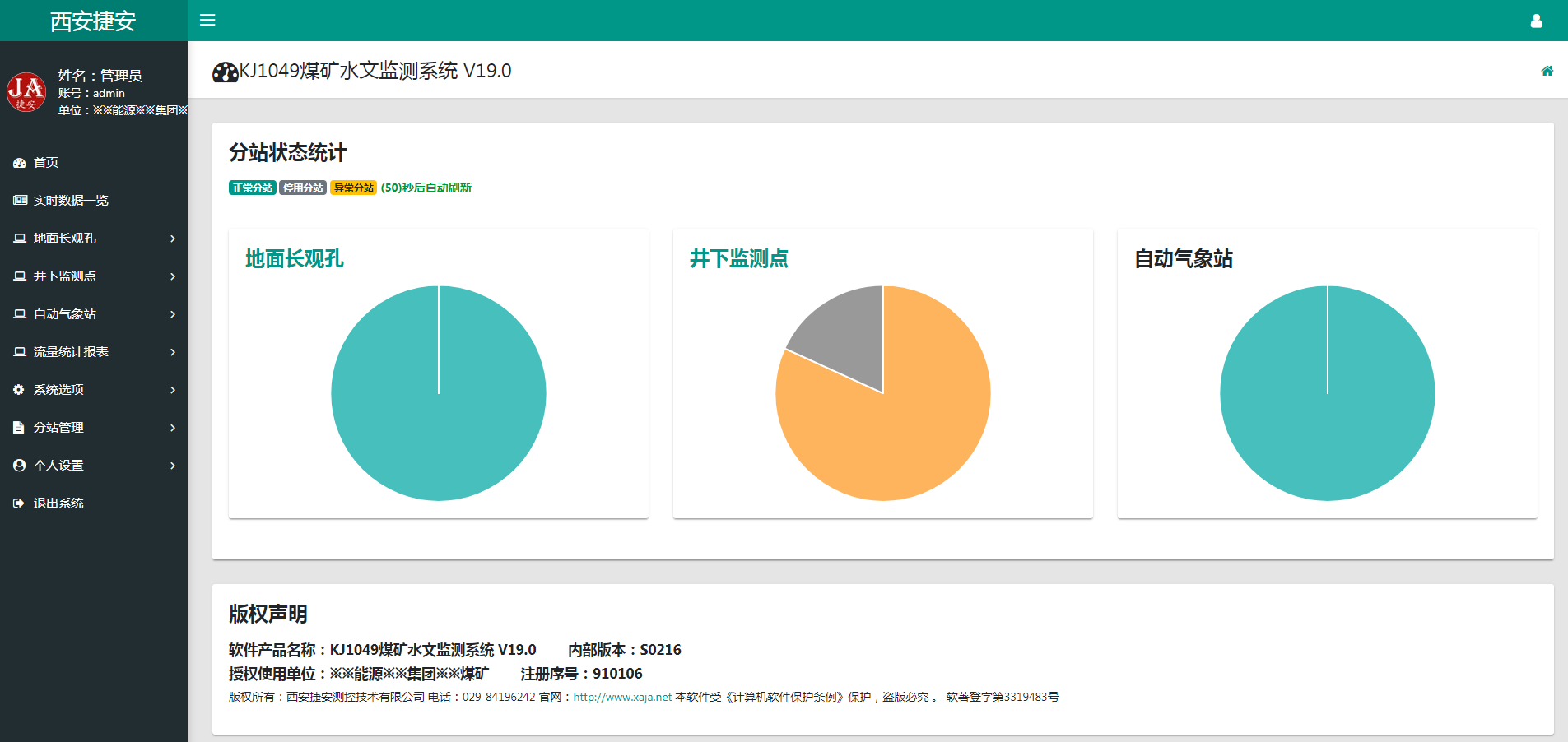Click the 停用分站 gray legend badge

click(x=303, y=188)
